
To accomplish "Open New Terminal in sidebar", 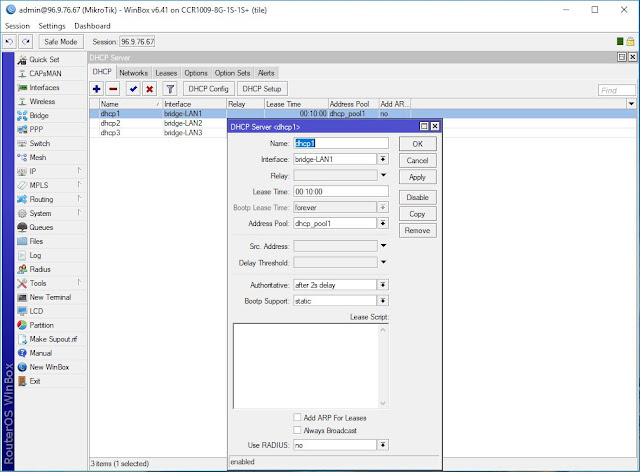I will coord(51,297).
